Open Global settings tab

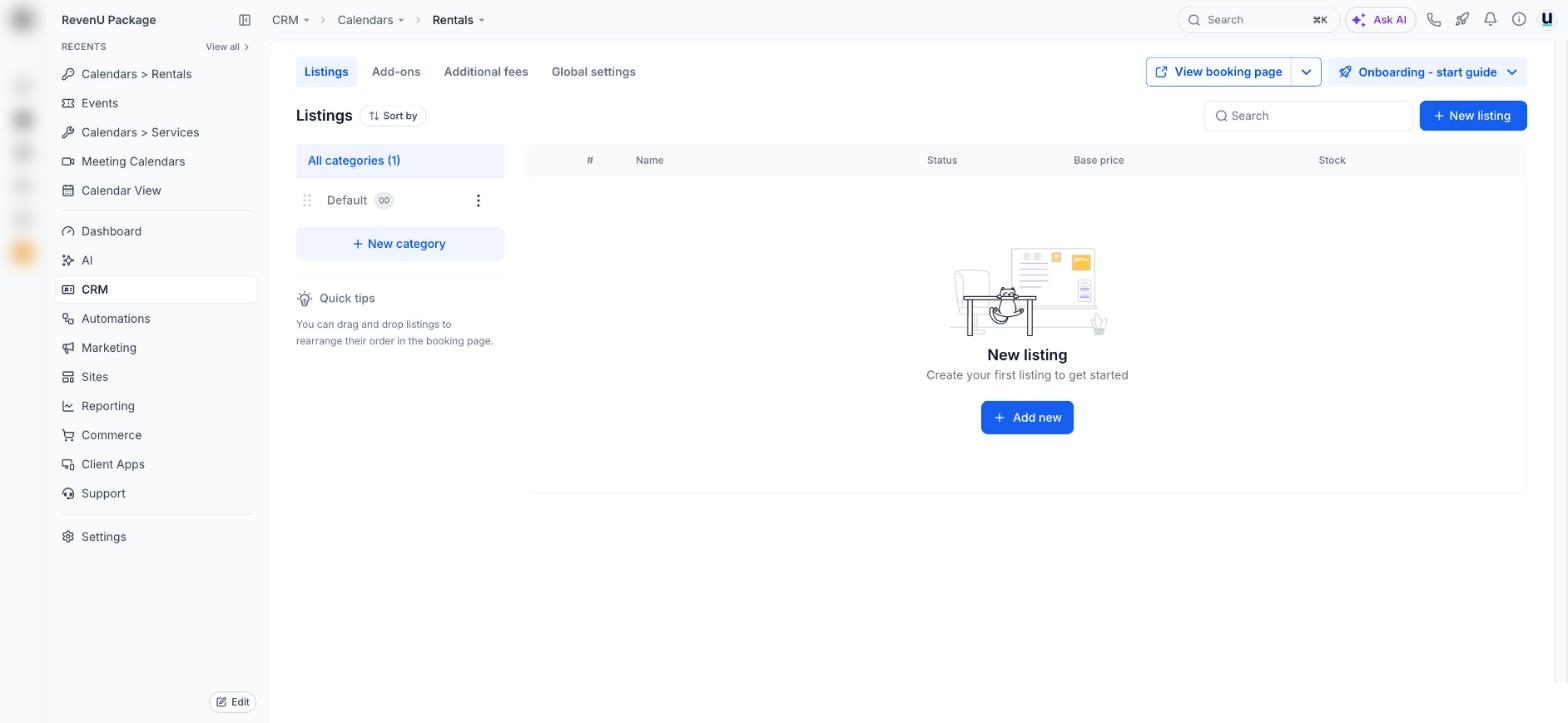click(x=593, y=72)
